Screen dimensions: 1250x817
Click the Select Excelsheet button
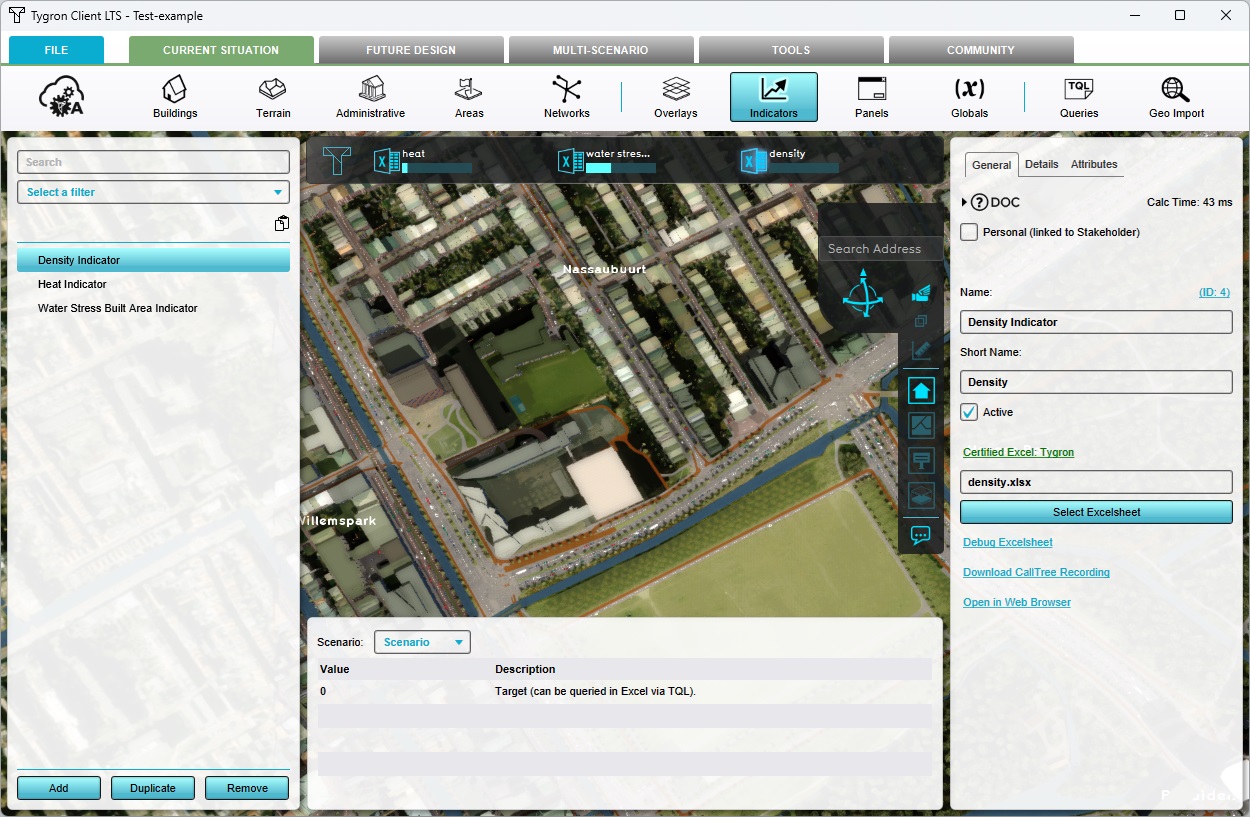(x=1096, y=512)
